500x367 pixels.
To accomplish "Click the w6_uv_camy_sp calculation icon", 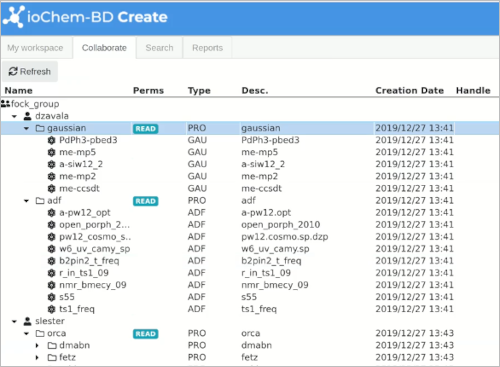I will click(51, 249).
